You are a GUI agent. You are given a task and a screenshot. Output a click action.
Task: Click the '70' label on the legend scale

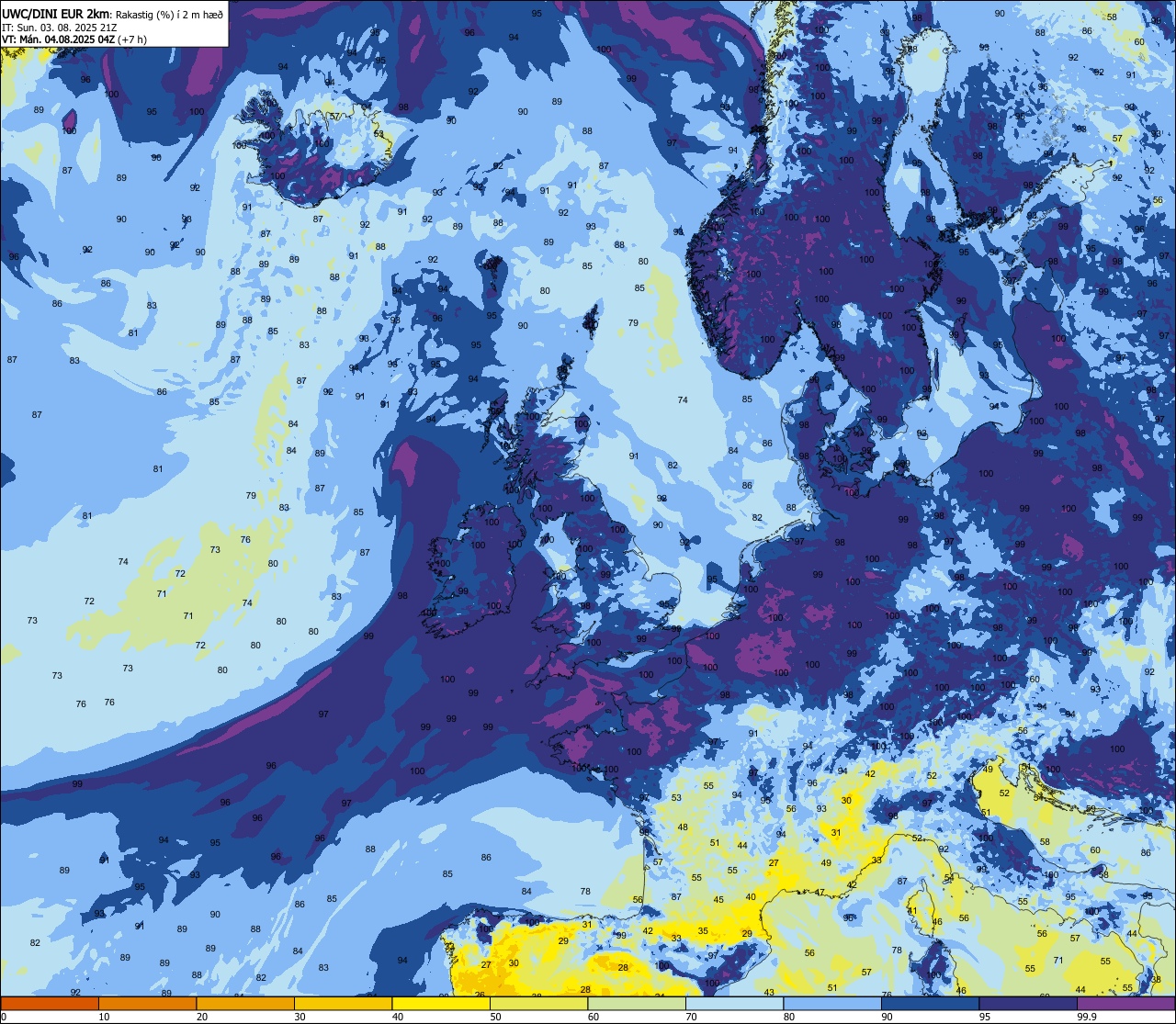pyautogui.click(x=691, y=1017)
